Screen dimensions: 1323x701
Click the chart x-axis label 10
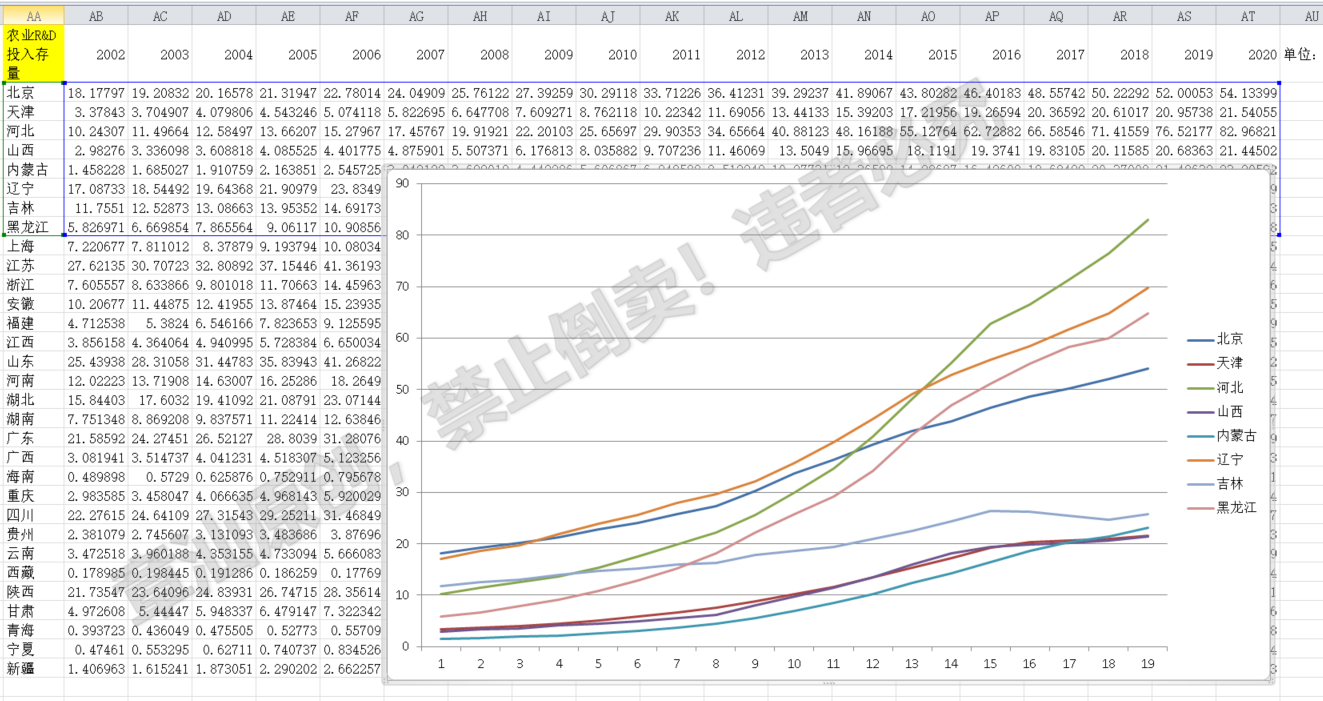[794, 663]
